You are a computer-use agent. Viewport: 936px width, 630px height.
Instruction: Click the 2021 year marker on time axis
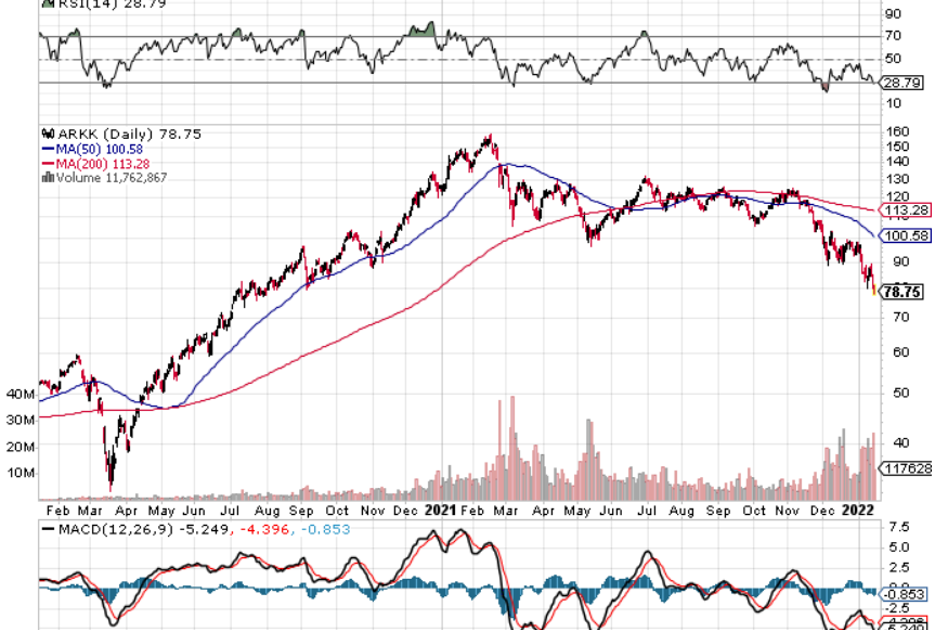coord(441,509)
